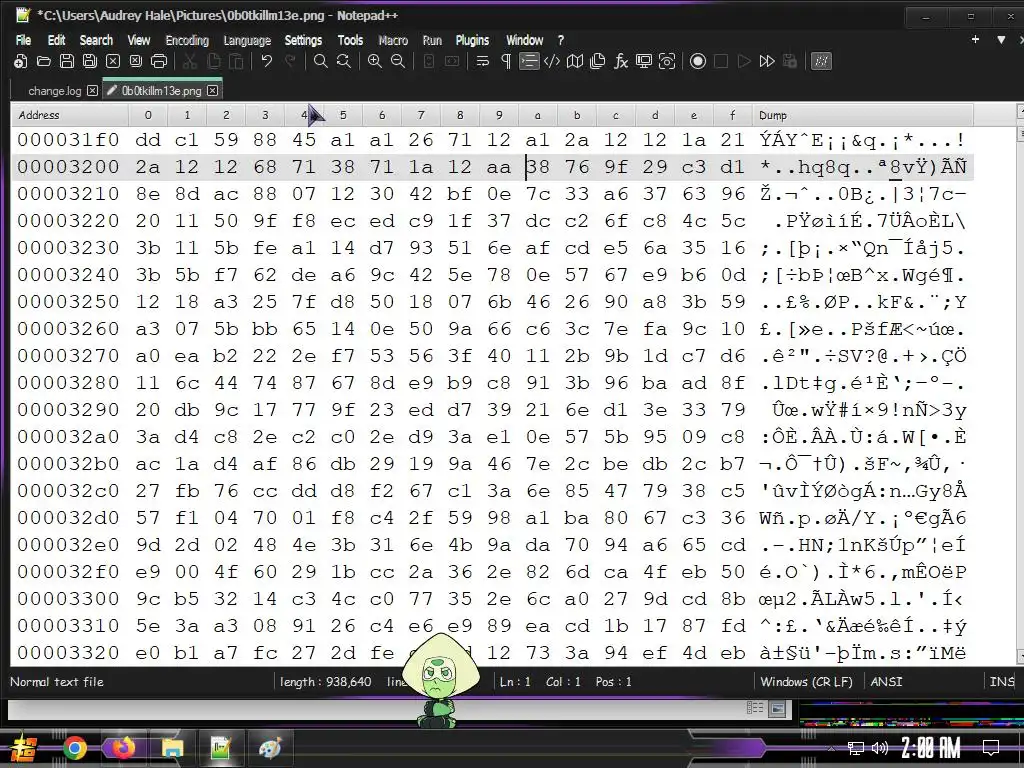Close the change.log tab

[93, 91]
